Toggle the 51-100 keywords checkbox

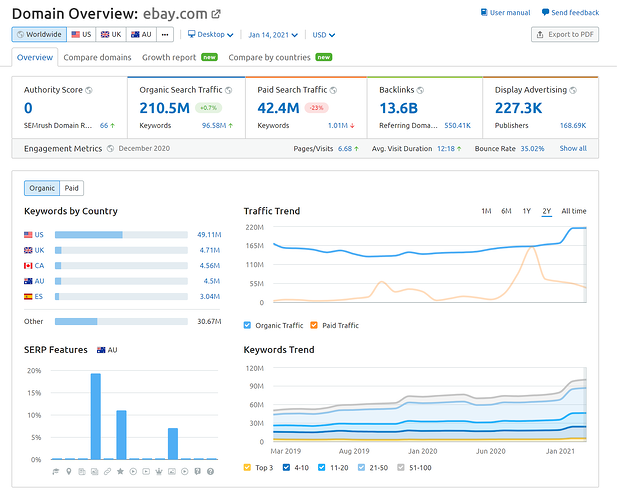[401, 467]
